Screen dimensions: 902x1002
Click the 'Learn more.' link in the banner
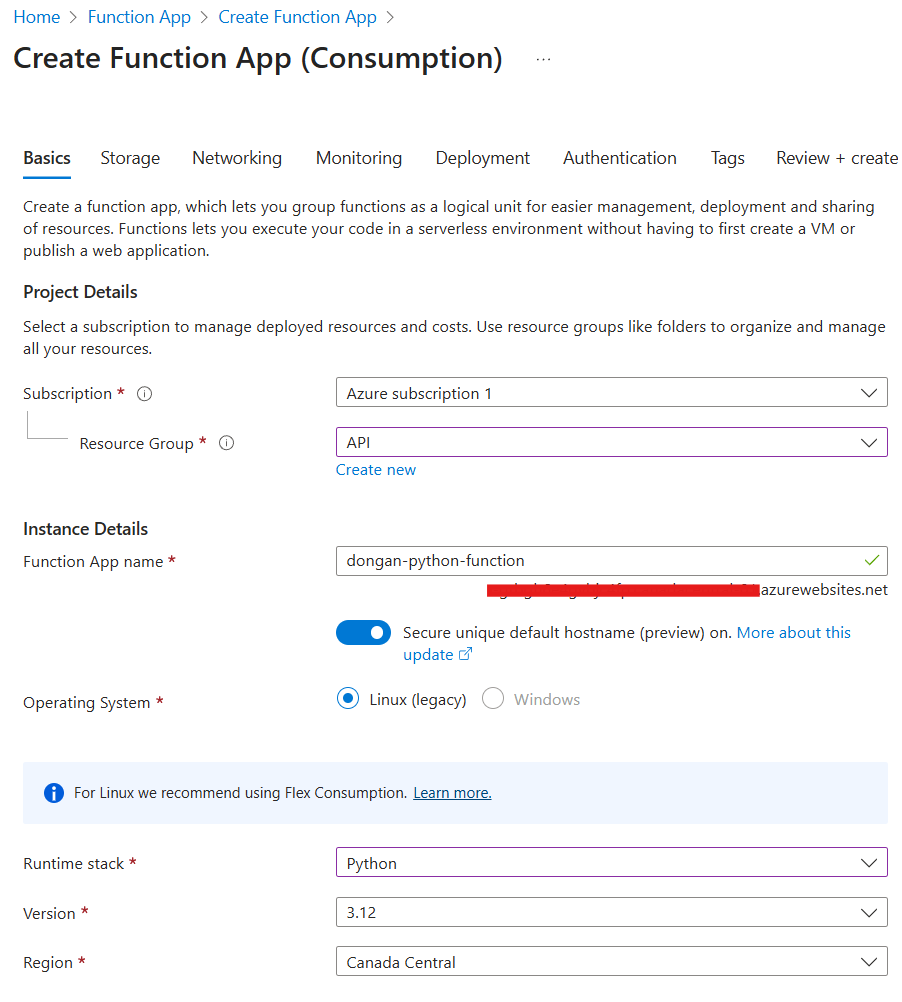coord(452,792)
